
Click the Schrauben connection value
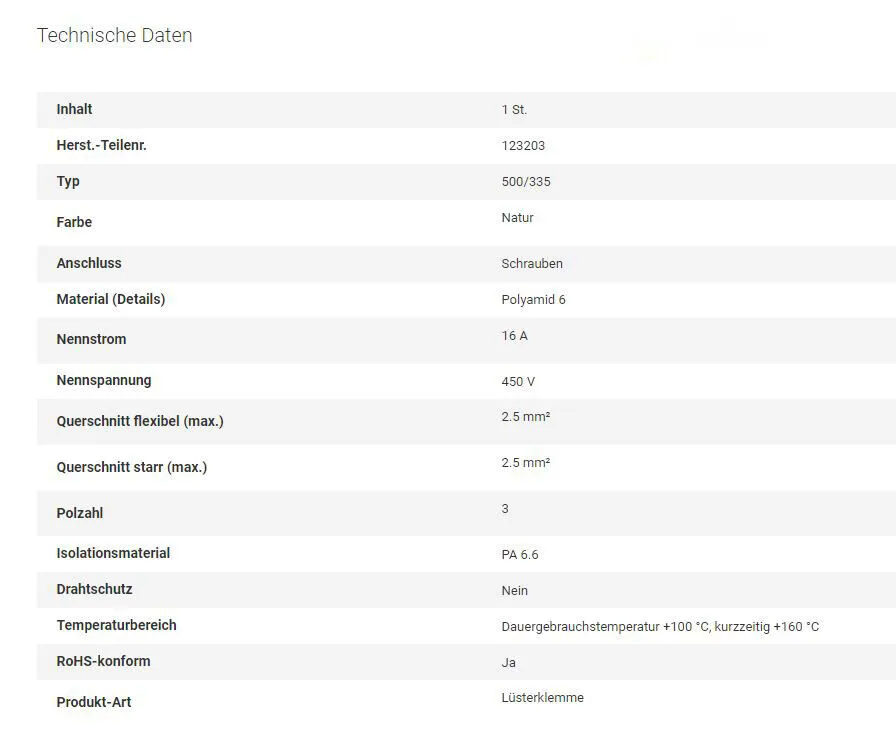pos(532,264)
